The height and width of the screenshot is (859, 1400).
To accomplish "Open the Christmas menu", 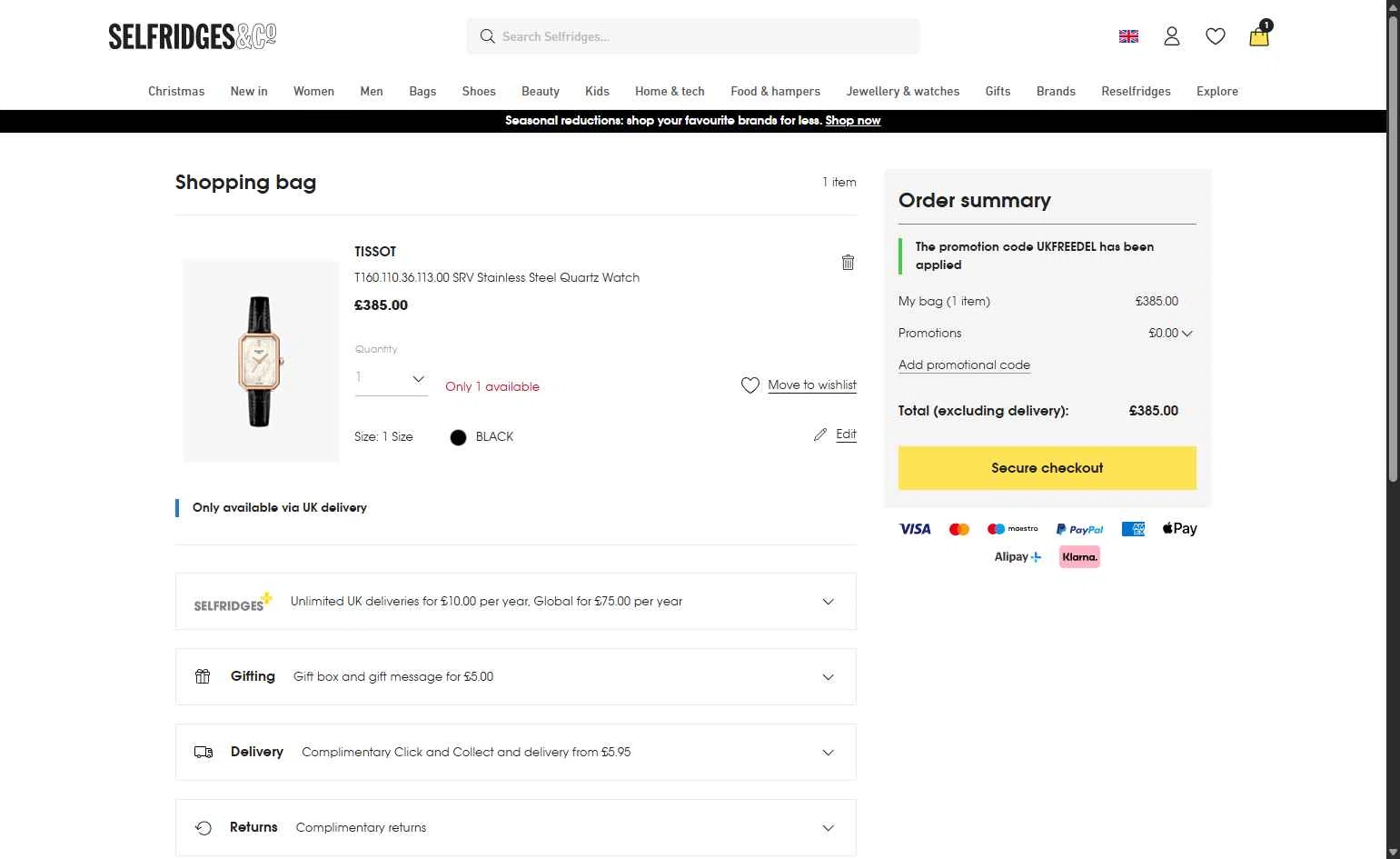I will tap(176, 91).
